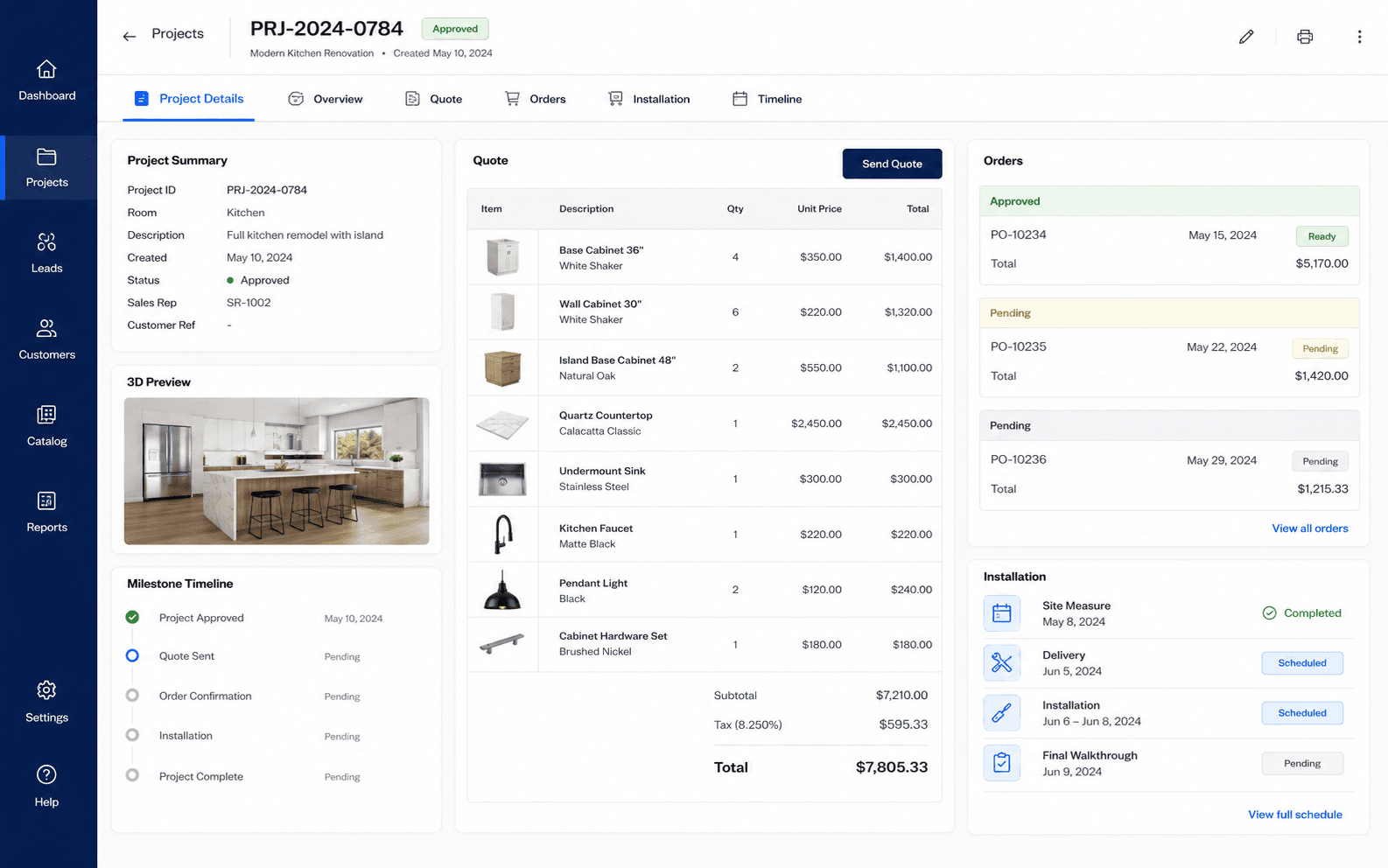Click the Pending badge for Final Walkthrough
Screen dimensions: 1388x868
tap(1302, 764)
